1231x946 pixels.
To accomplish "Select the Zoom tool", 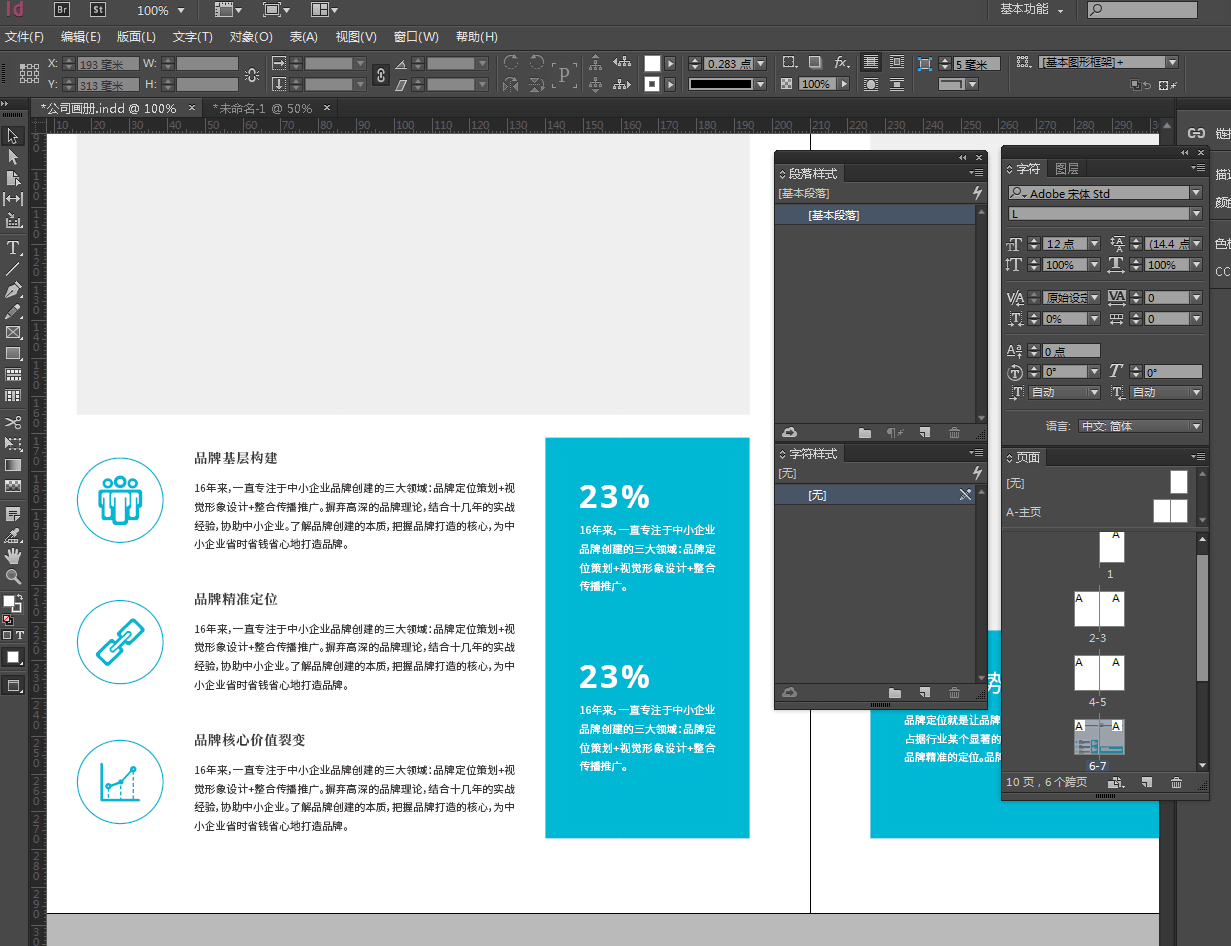I will 13,577.
